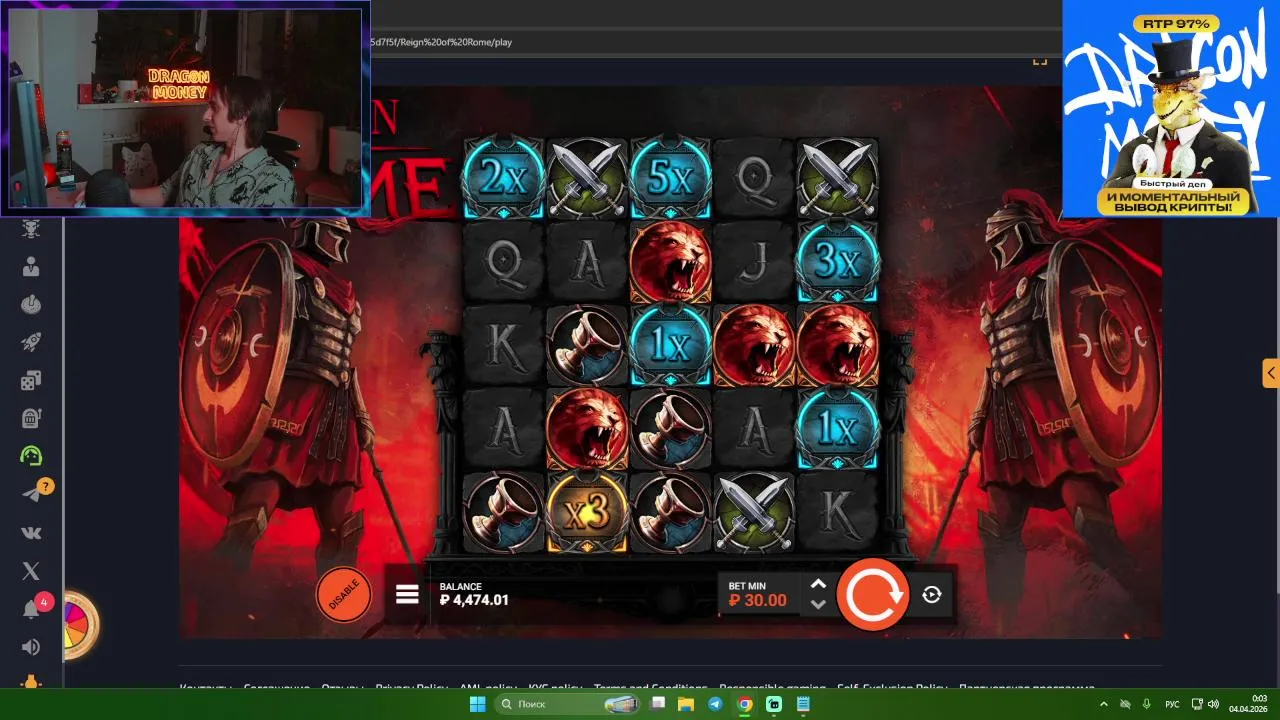Click the blue 5x multiplier symbol
Image resolution: width=1280 pixels, height=720 pixels.
point(670,178)
